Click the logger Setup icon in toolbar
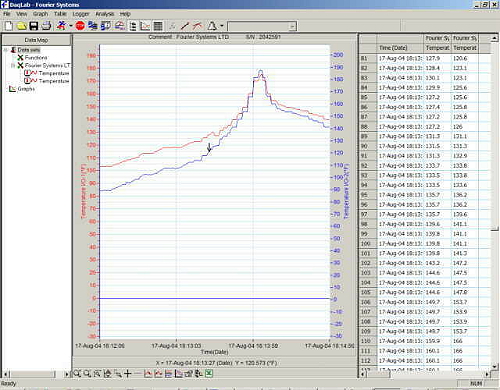The image size is (500, 390). (x=106, y=26)
